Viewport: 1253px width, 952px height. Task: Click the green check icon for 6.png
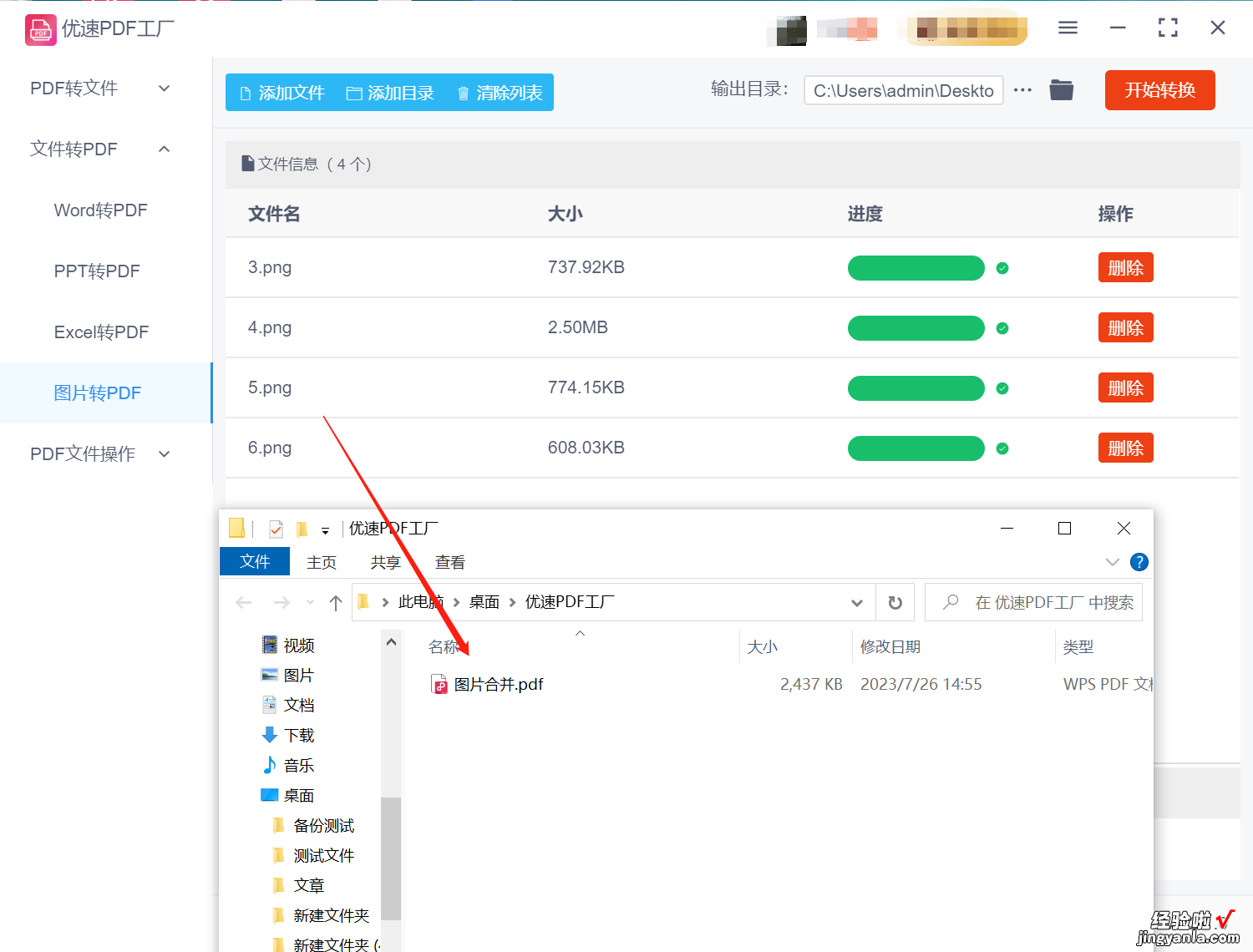click(x=1002, y=448)
